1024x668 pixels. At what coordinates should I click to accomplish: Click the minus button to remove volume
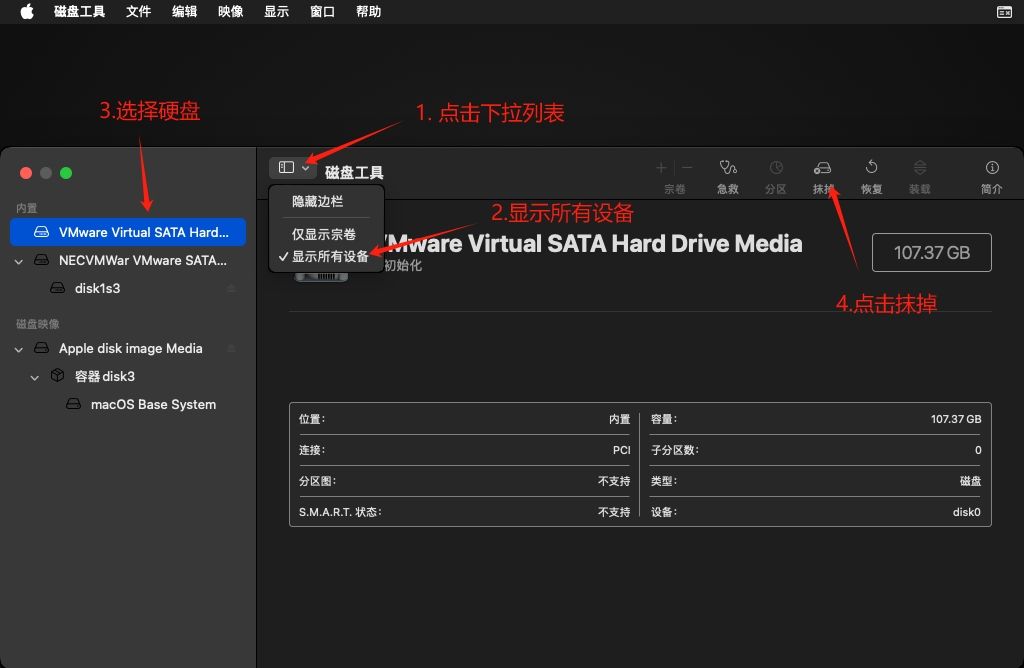coord(687,168)
